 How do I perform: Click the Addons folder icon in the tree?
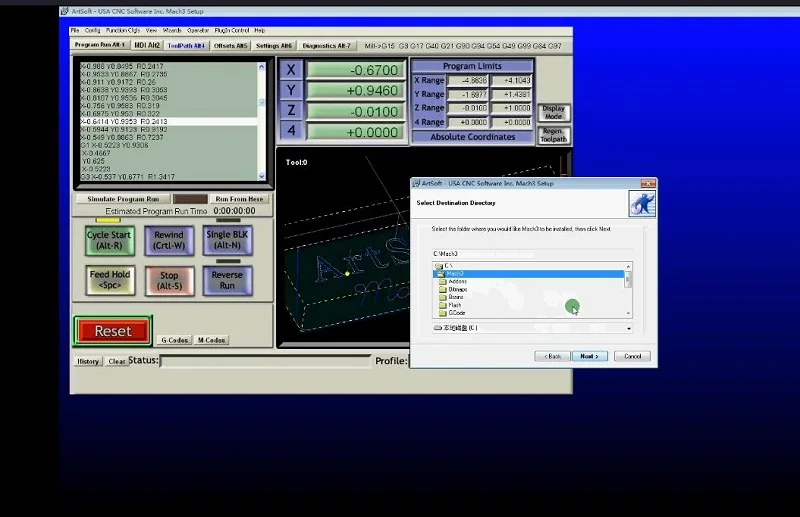(443, 282)
